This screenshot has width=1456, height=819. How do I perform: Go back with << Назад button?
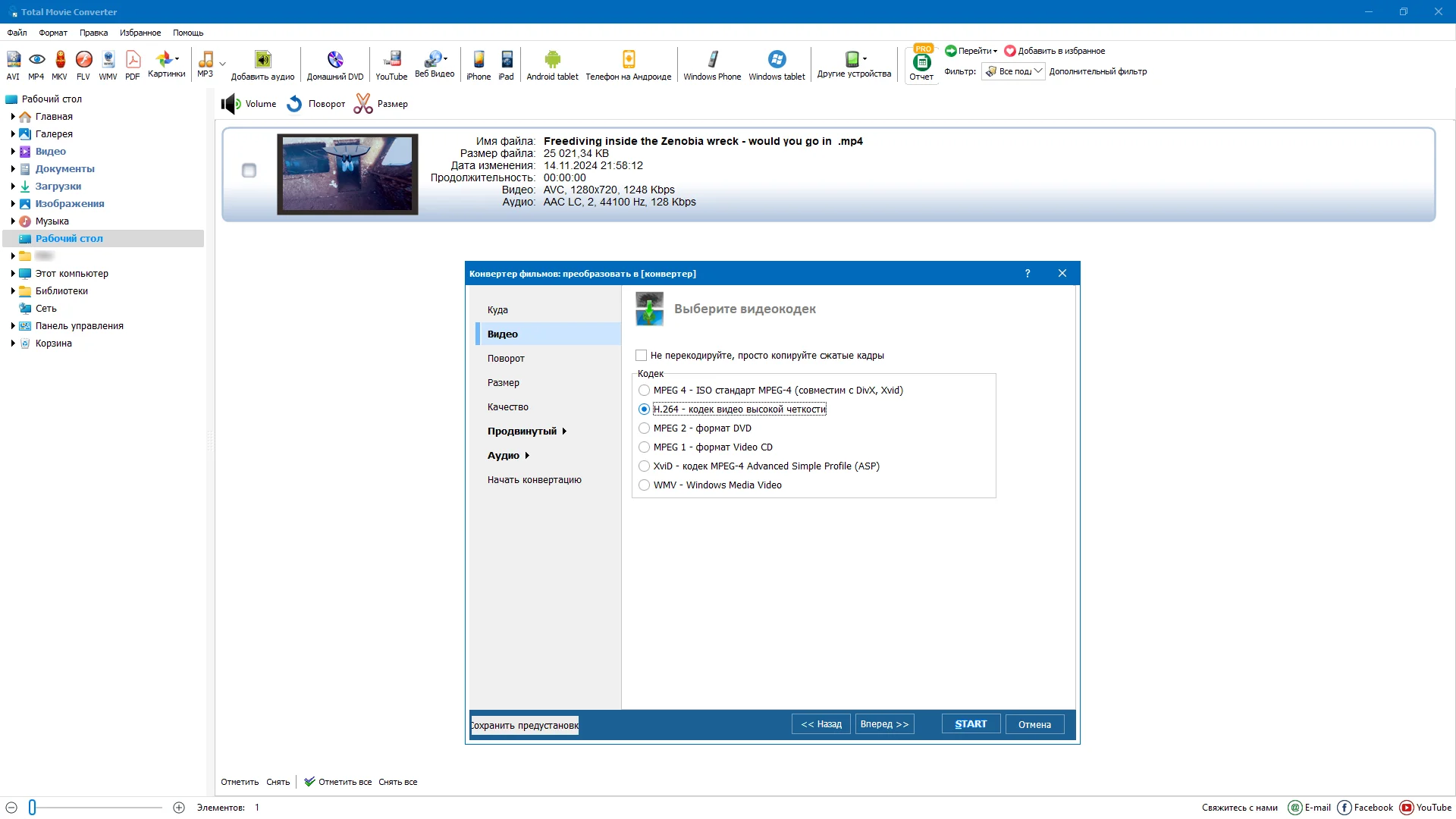coord(821,724)
